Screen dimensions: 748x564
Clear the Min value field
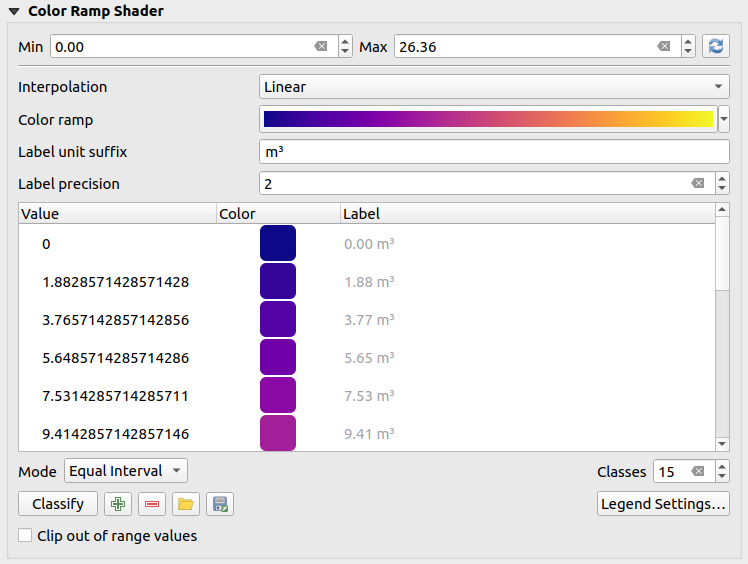[x=320, y=46]
